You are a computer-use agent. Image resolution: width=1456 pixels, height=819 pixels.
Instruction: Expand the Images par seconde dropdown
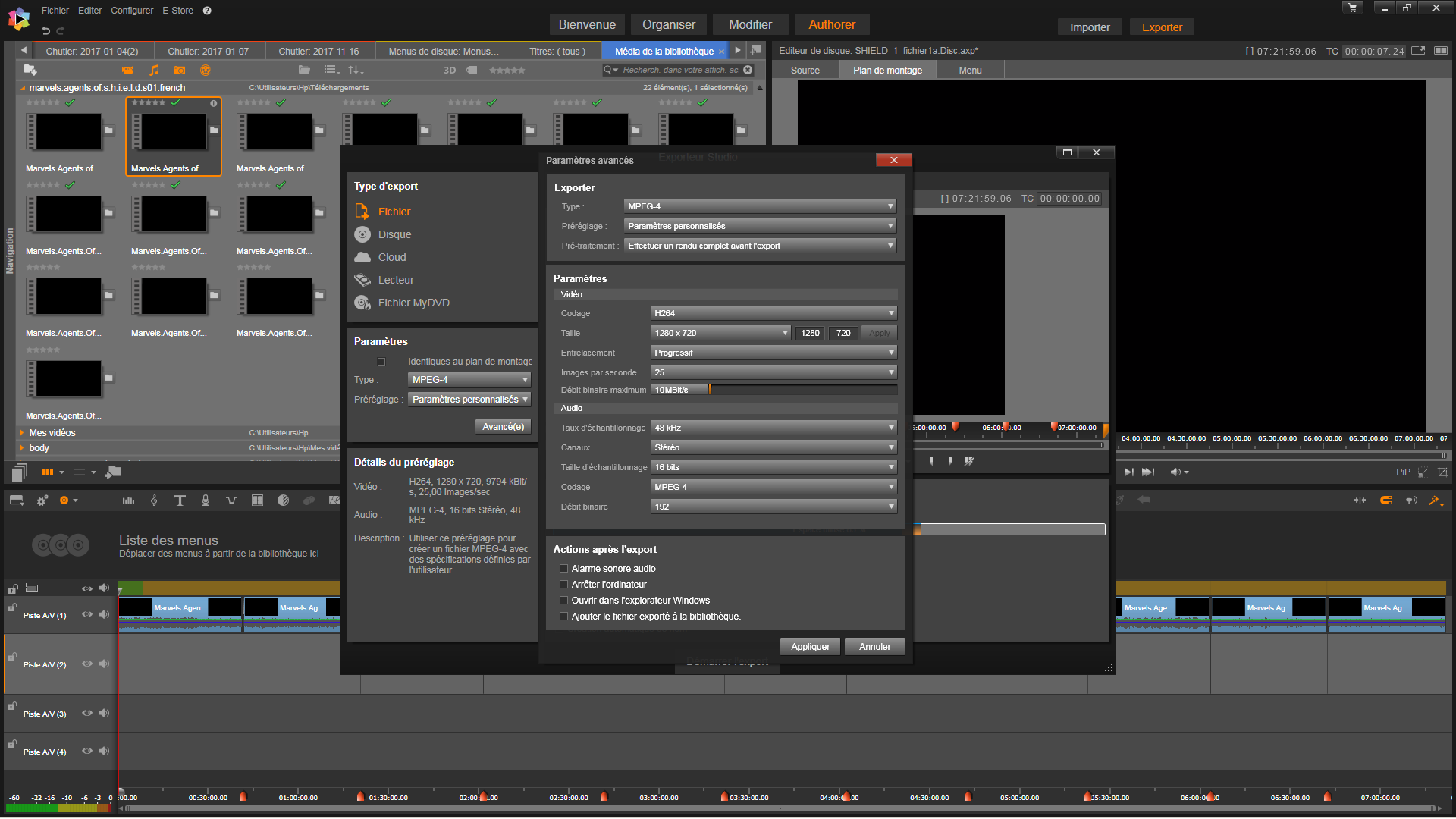(773, 372)
